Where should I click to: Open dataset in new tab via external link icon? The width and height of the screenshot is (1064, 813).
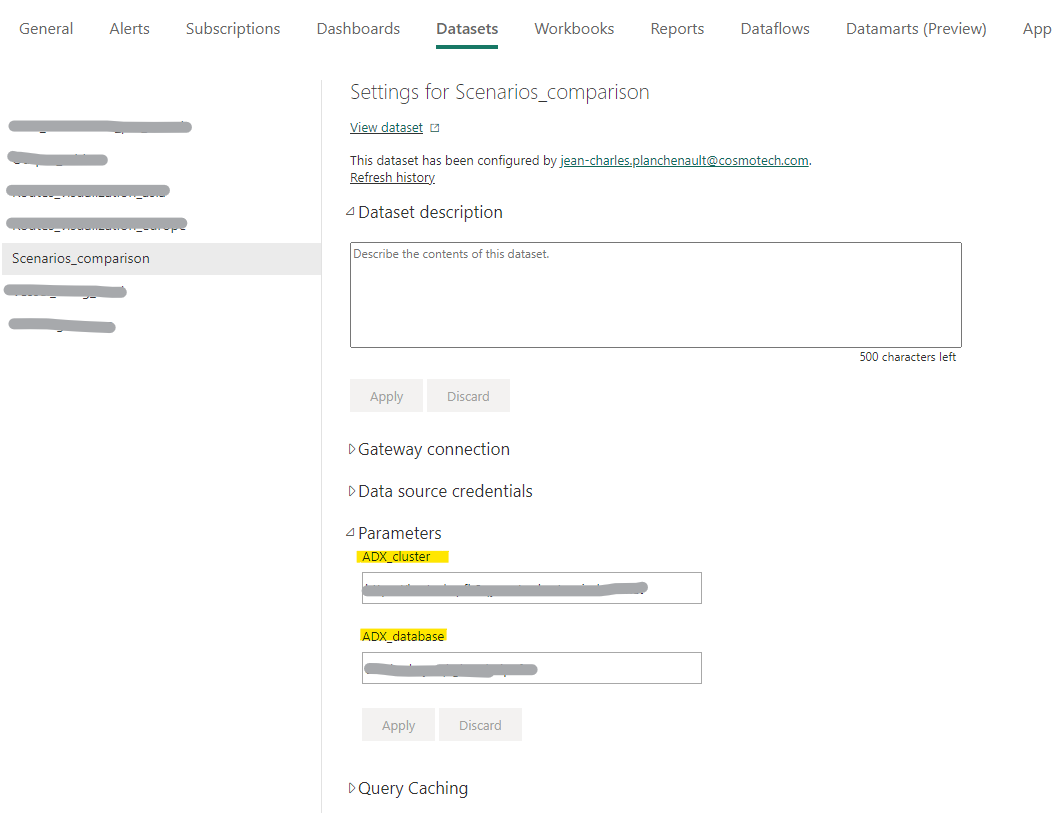pyautogui.click(x=434, y=127)
